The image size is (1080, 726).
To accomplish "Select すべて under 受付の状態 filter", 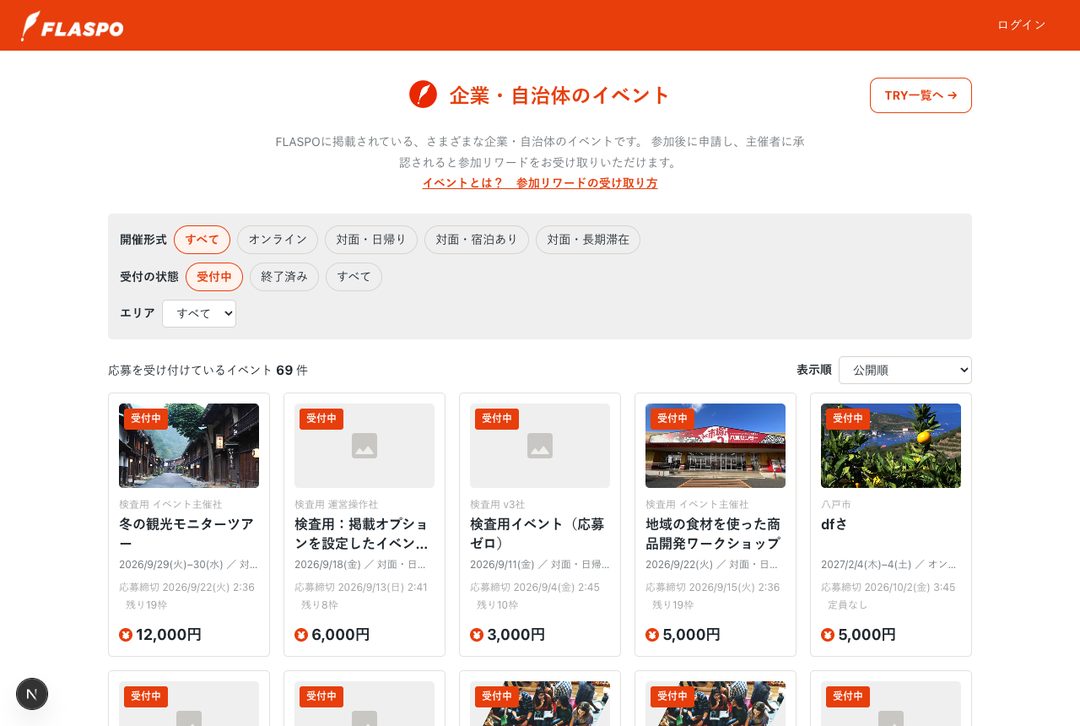I will pos(354,277).
